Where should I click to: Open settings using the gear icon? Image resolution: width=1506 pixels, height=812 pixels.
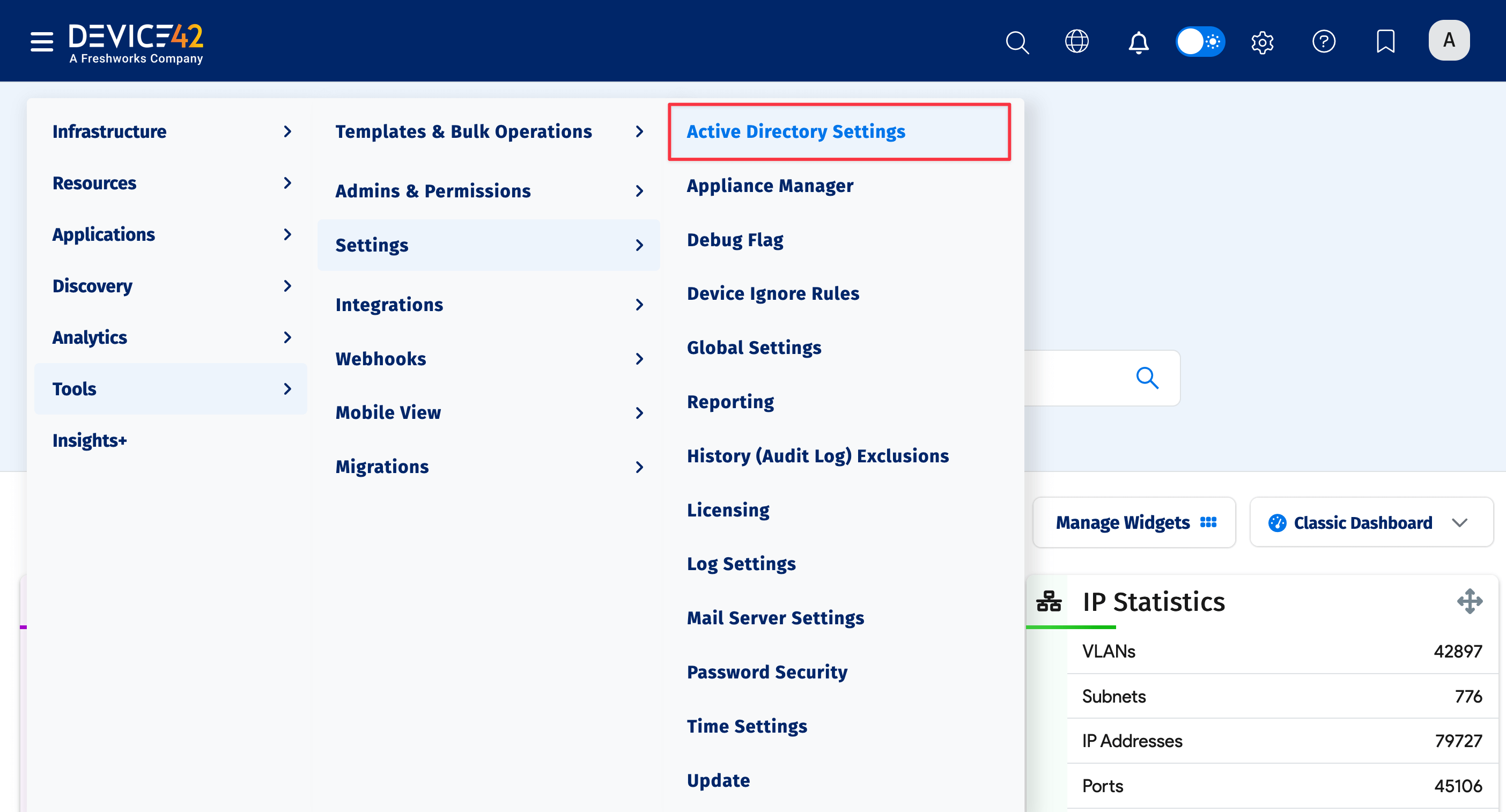(x=1262, y=41)
